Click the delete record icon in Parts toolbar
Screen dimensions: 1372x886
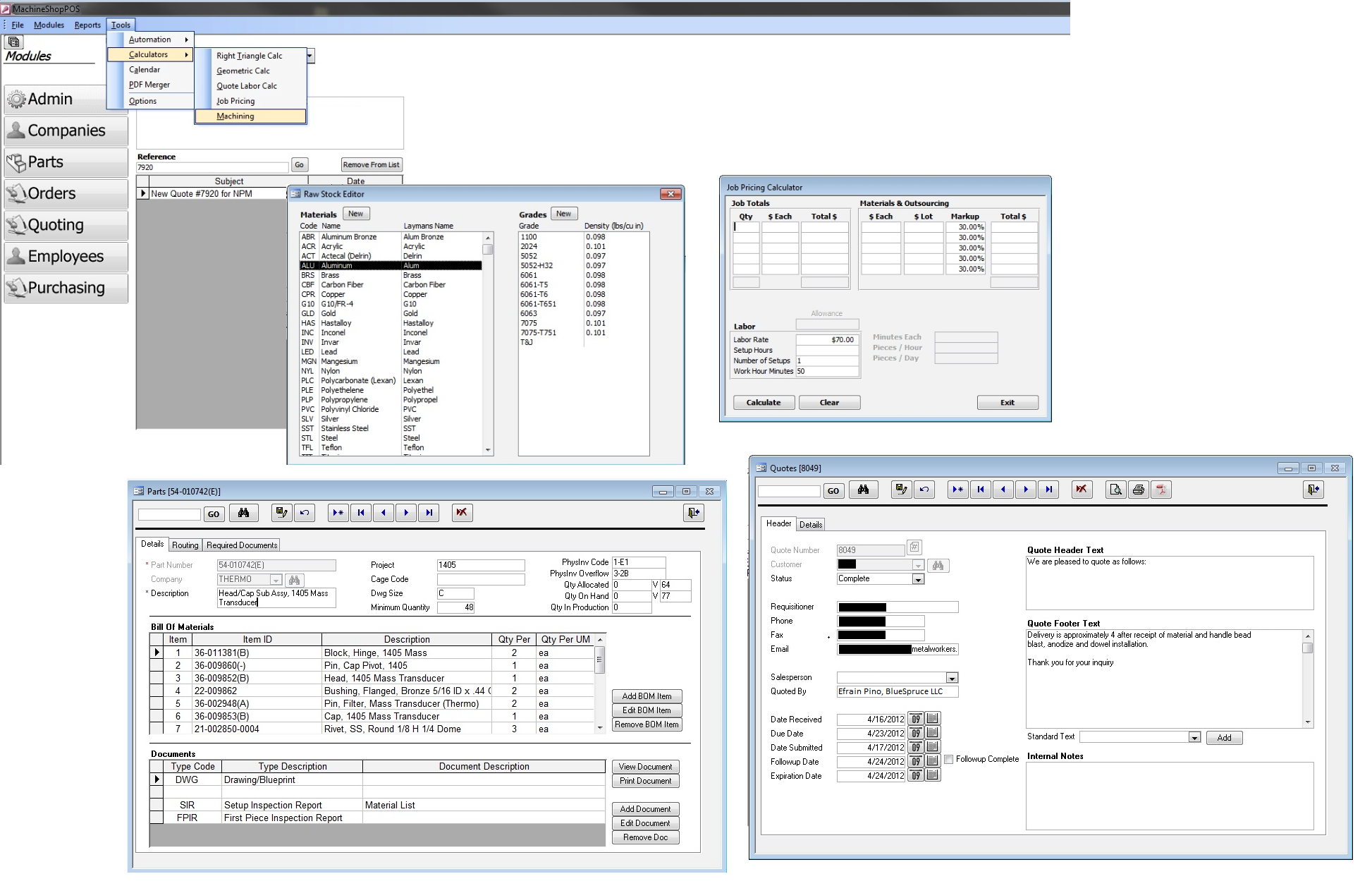click(462, 513)
